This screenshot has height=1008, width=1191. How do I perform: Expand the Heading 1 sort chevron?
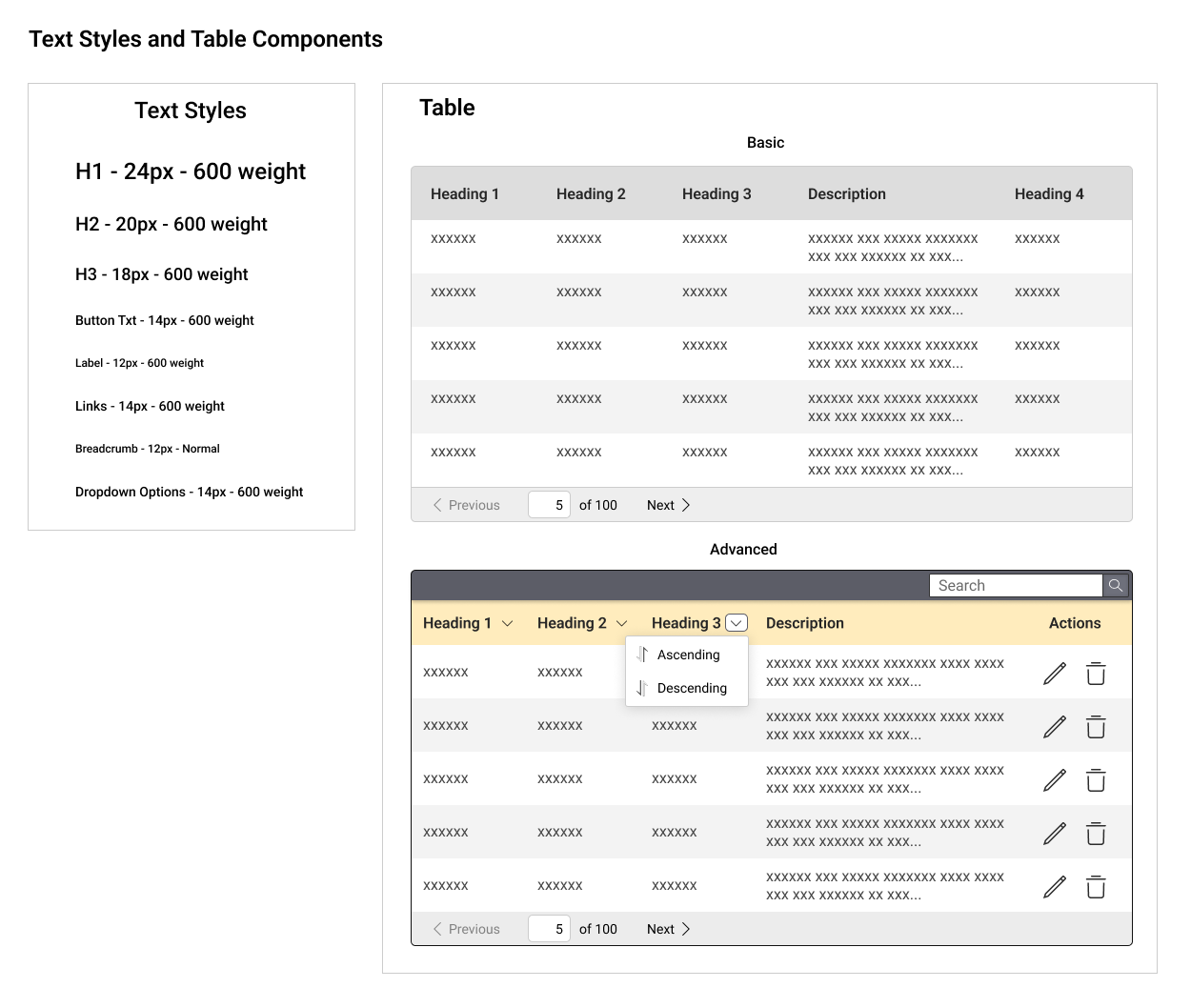point(508,623)
